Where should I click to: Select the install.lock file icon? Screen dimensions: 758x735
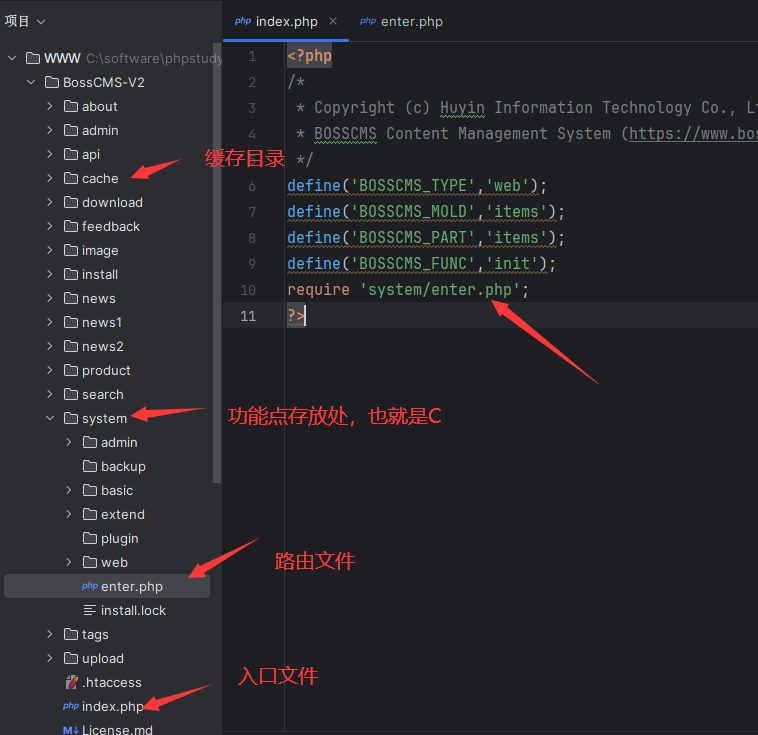tap(90, 610)
